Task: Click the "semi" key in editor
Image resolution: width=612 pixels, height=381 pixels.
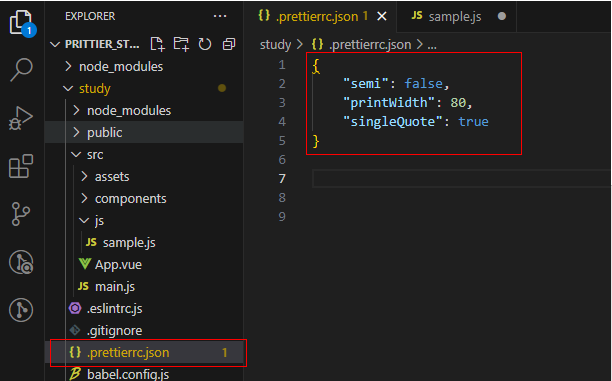Action: coord(365,84)
